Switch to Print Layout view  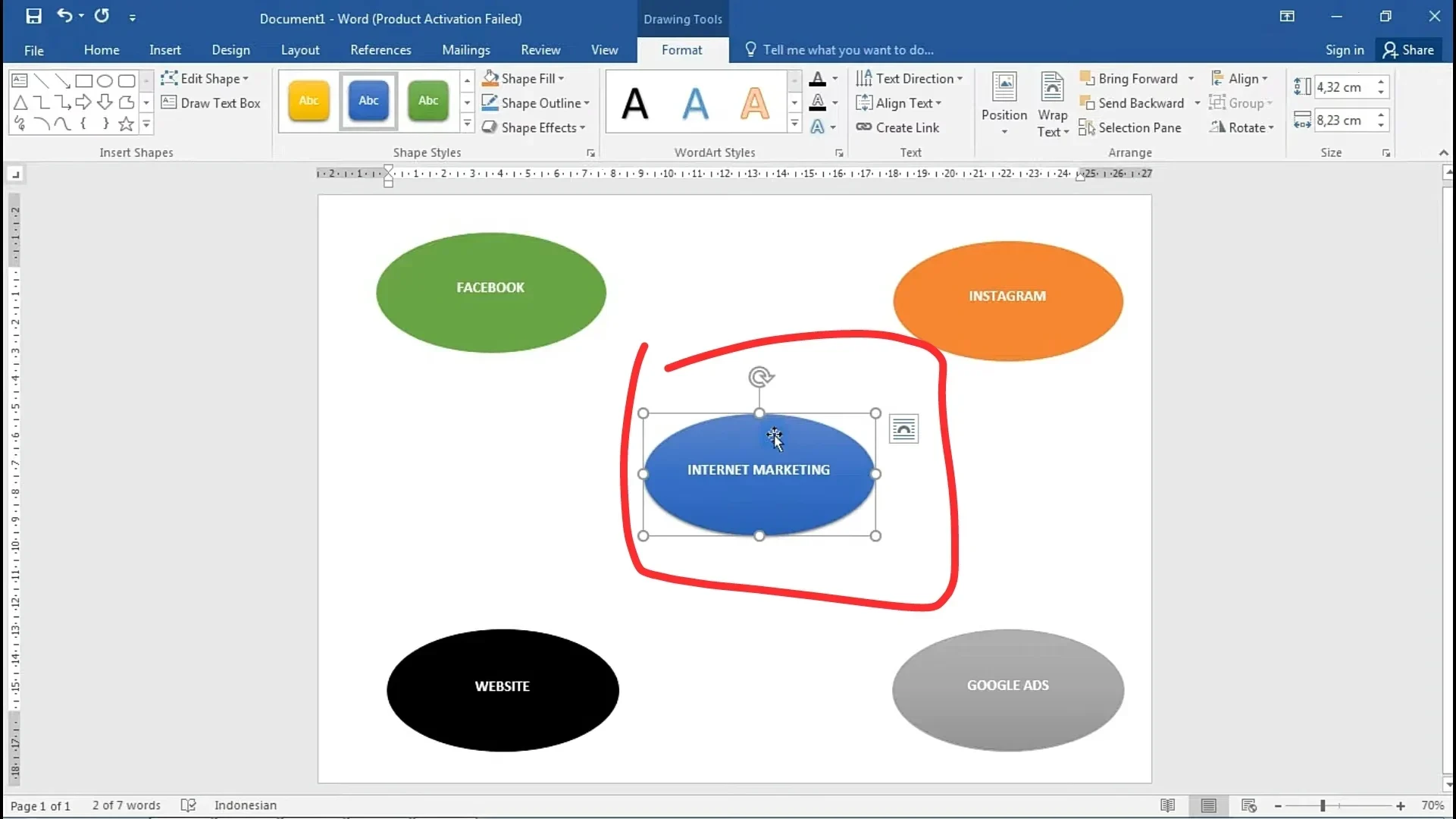pyautogui.click(x=1208, y=805)
